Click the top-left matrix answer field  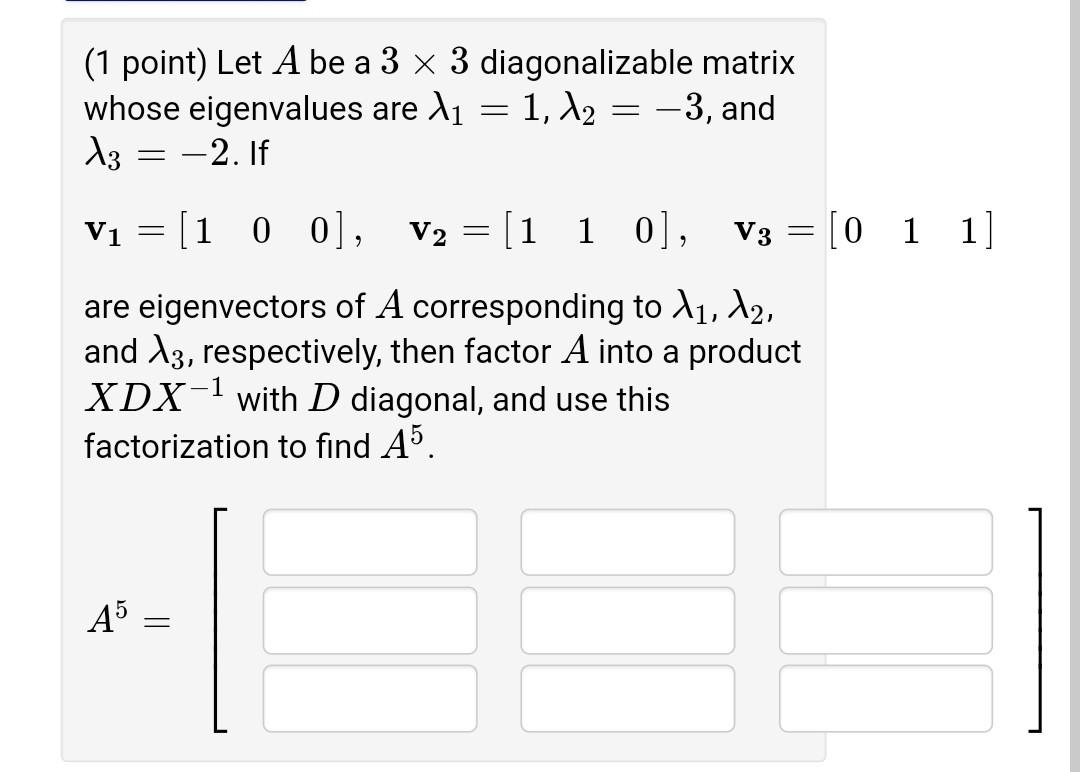369,541
